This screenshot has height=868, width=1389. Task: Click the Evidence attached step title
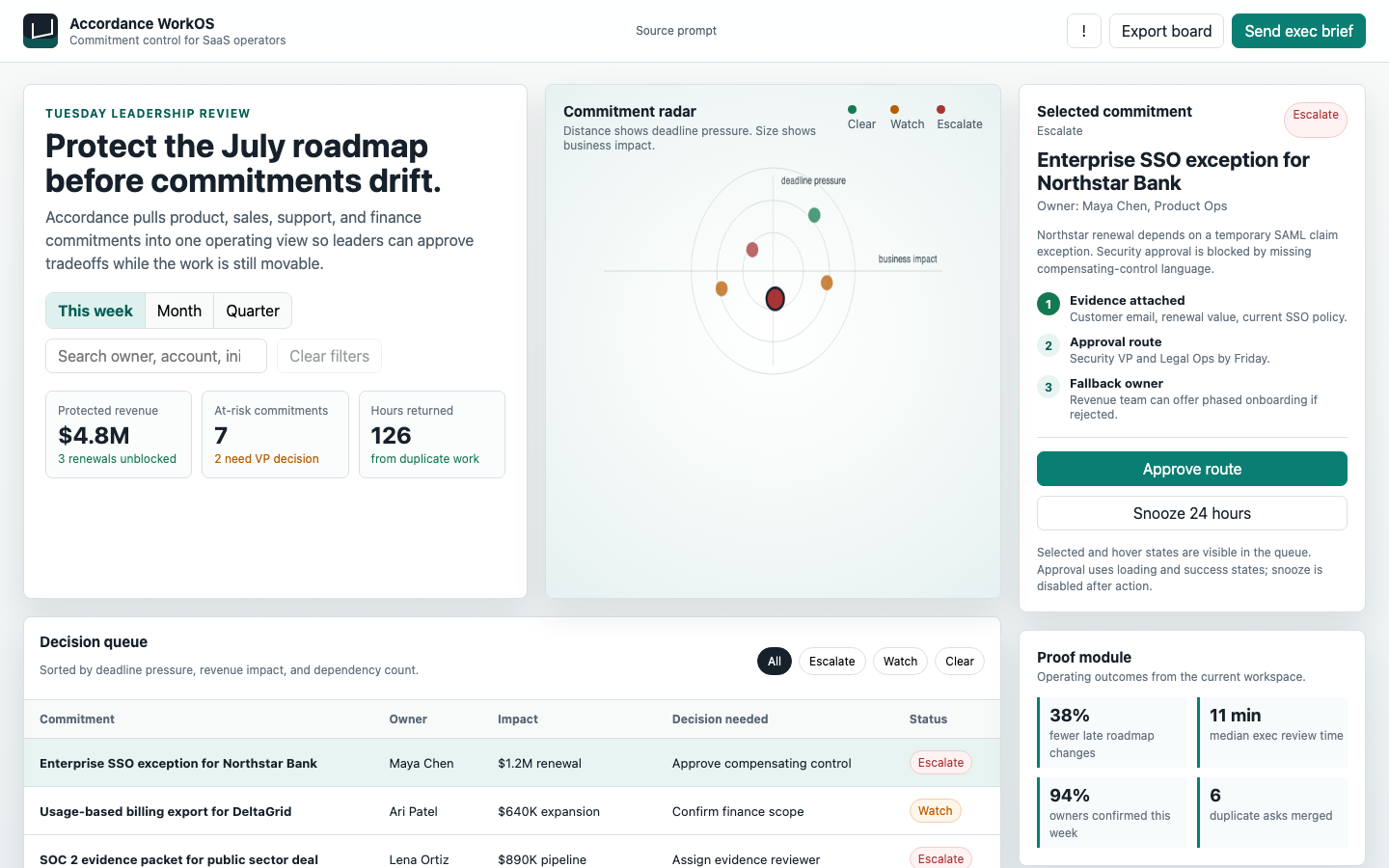tap(1127, 301)
